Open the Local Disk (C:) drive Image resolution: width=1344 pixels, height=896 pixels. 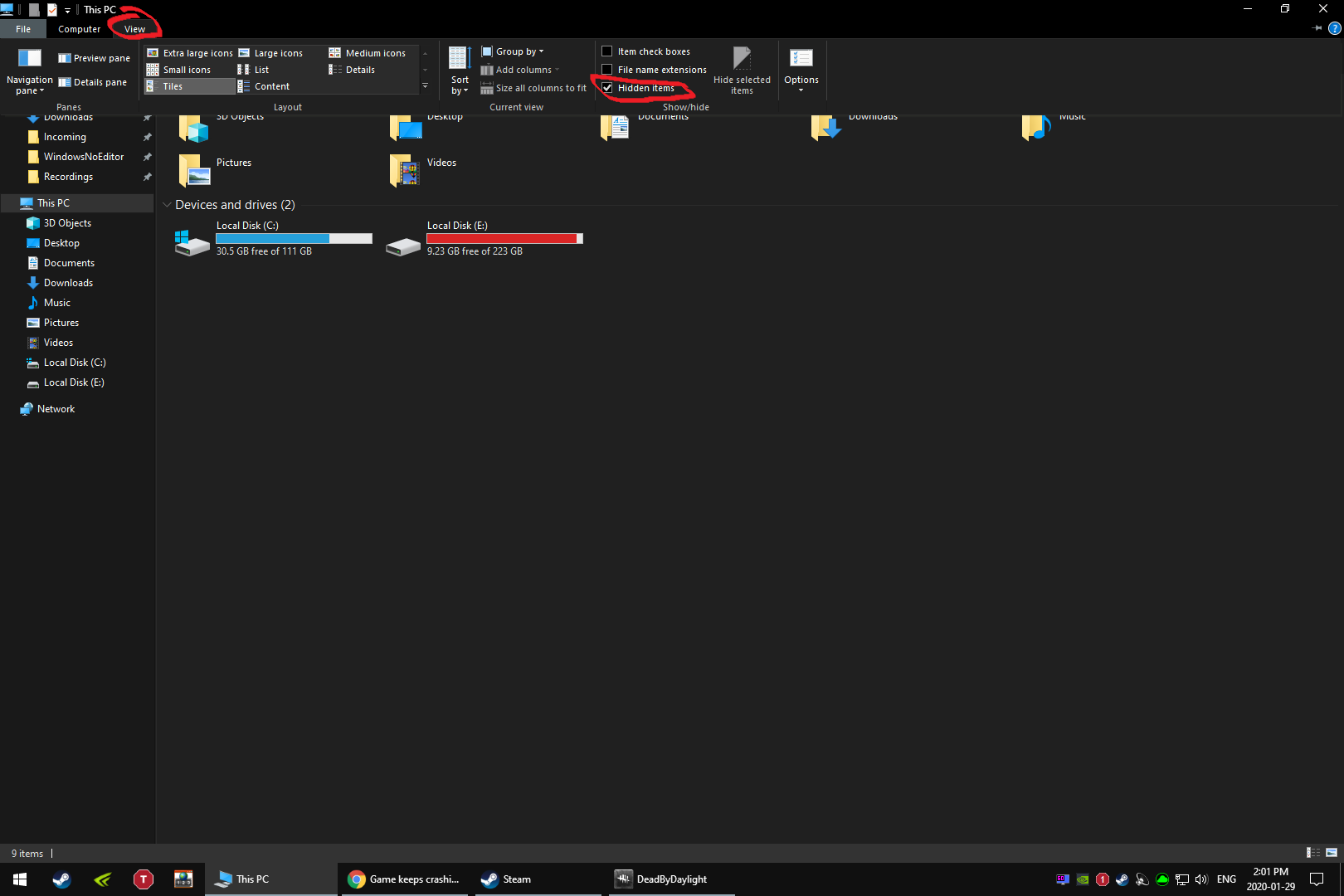[274, 238]
